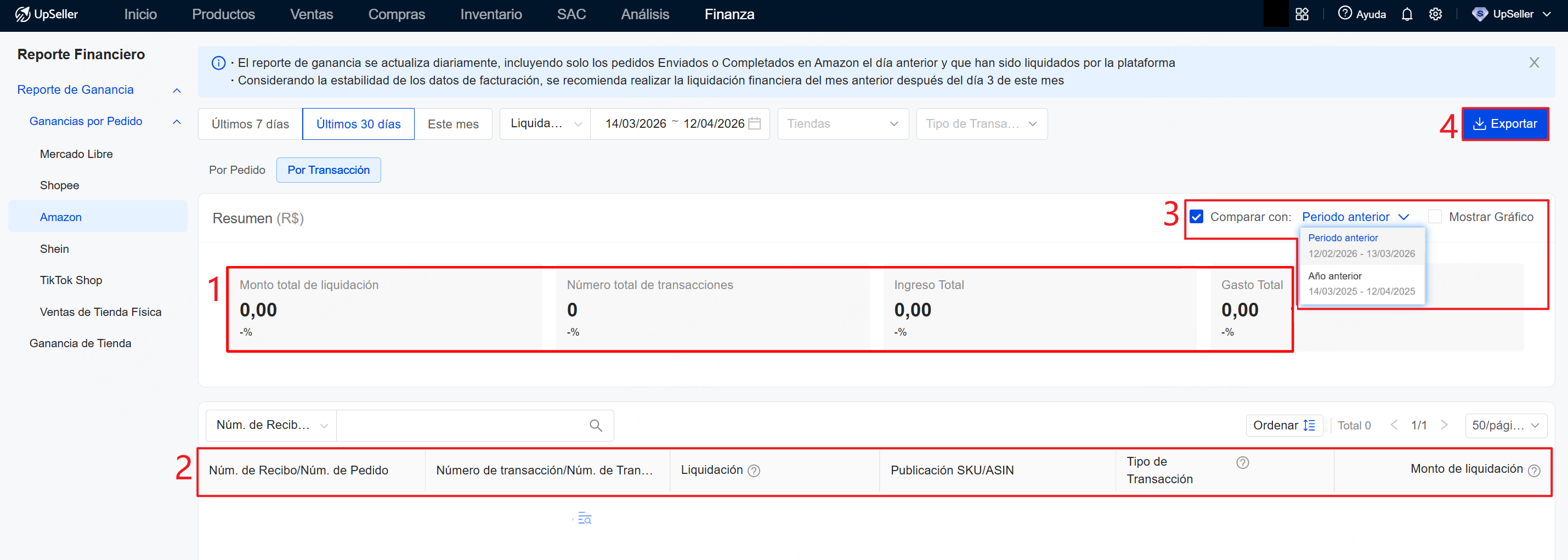Open the Tiendas dropdown
Image resolution: width=1568 pixels, height=560 pixels.
click(x=842, y=123)
